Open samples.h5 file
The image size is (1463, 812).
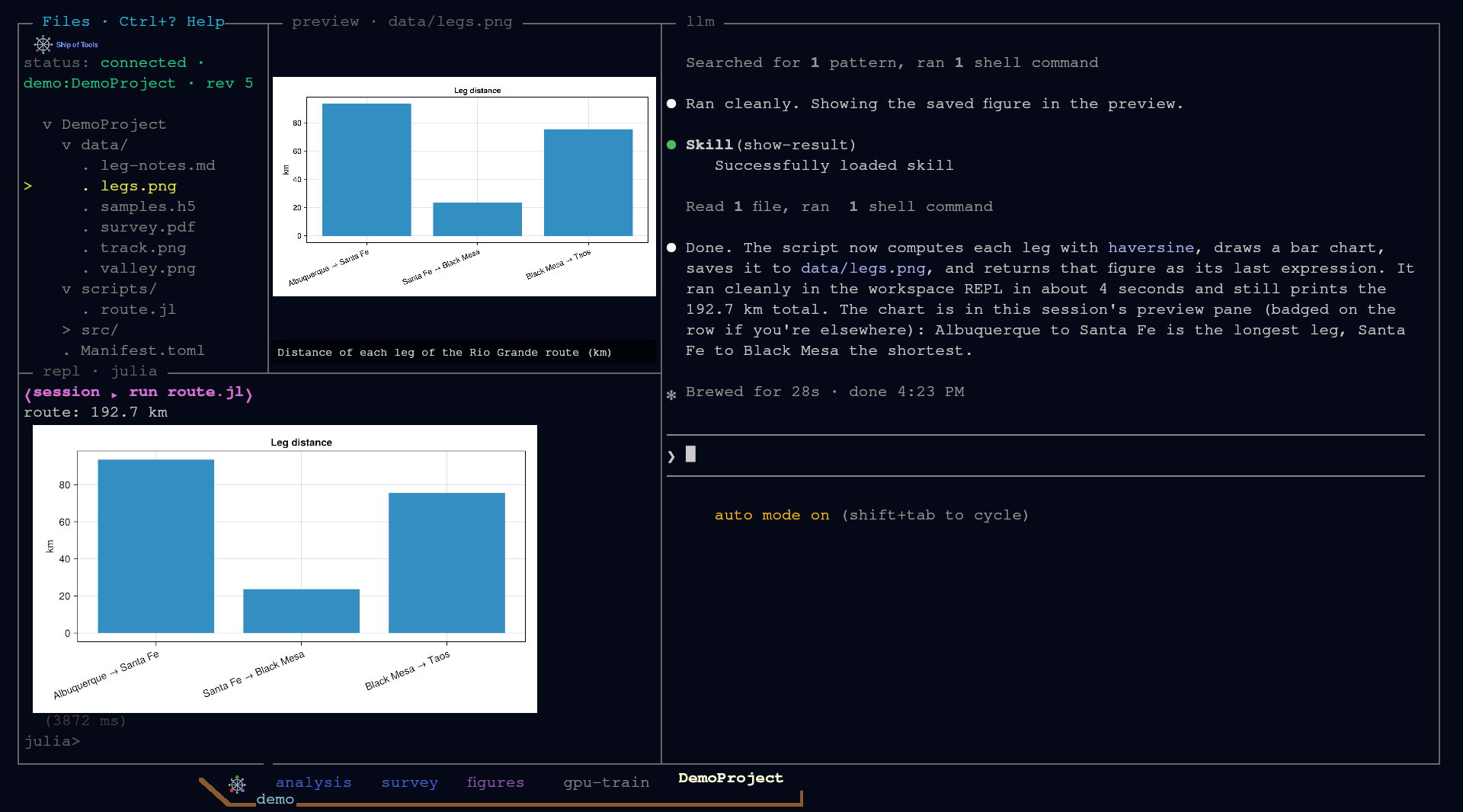coord(148,206)
